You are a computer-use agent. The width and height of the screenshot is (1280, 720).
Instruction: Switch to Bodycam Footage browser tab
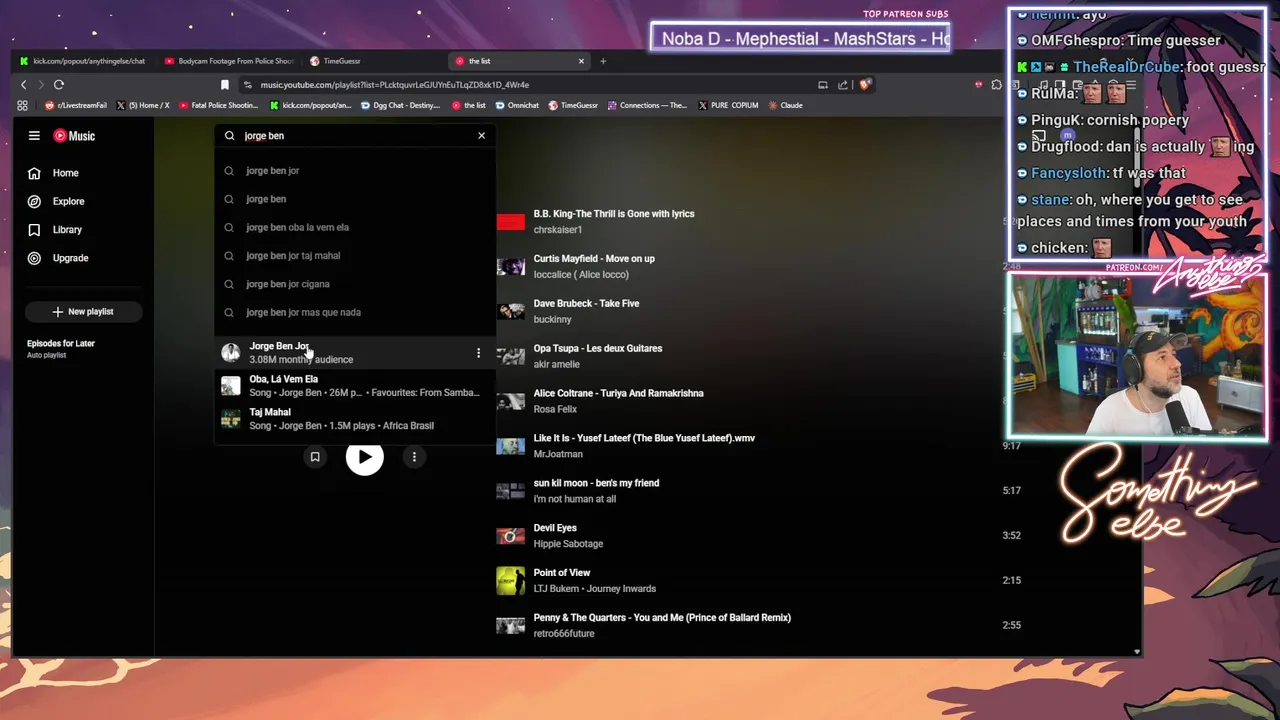point(229,61)
